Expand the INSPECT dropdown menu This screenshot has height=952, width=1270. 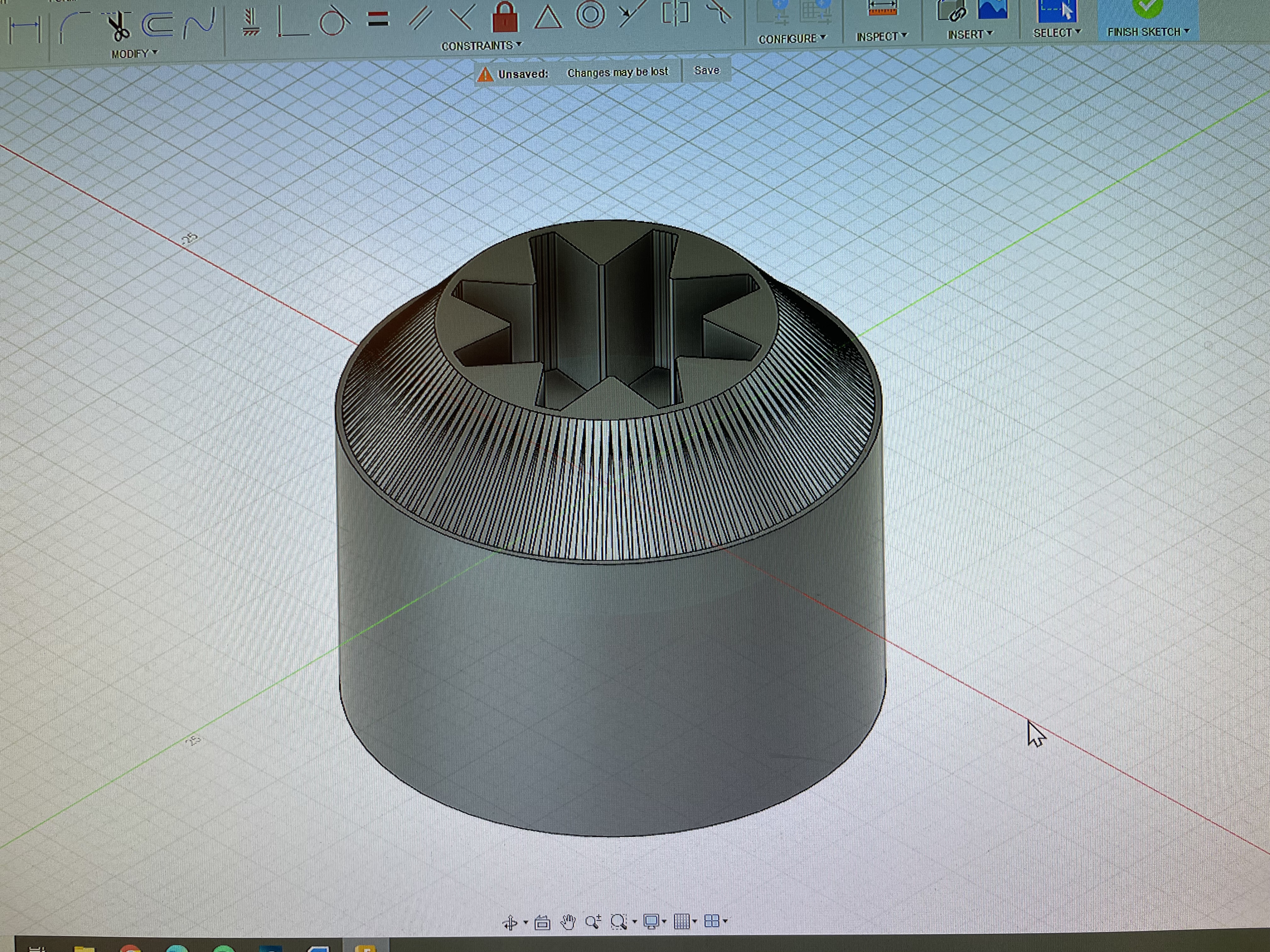click(x=882, y=36)
